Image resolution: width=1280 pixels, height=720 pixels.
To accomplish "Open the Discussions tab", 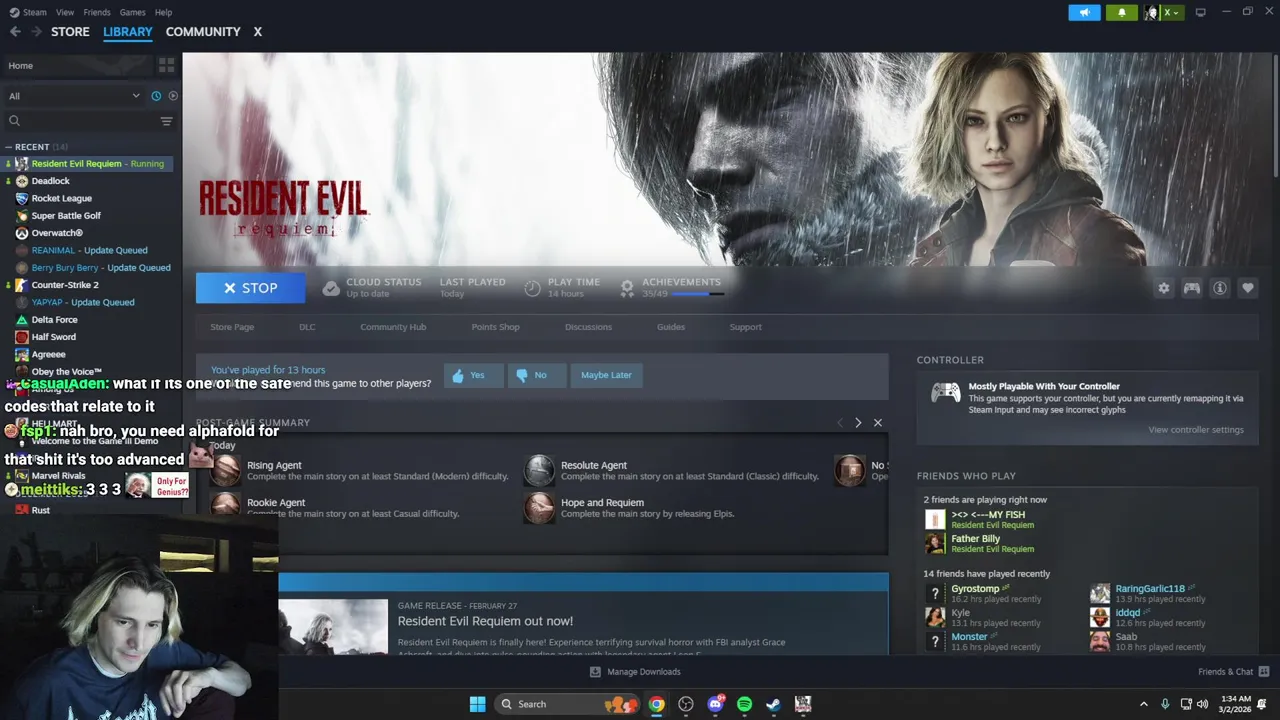I will (x=588, y=327).
